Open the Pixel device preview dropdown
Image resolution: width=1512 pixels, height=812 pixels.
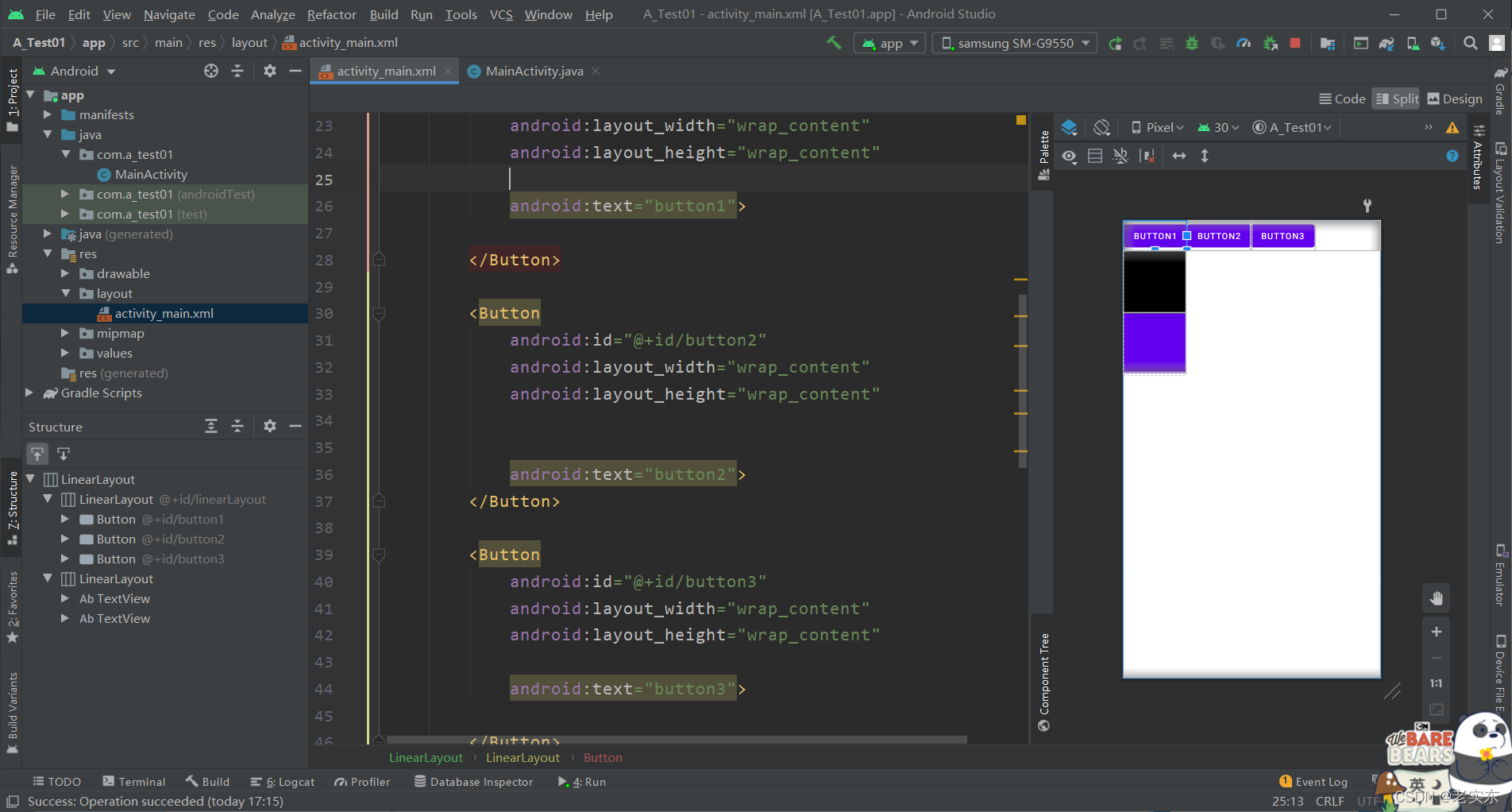coord(1157,127)
